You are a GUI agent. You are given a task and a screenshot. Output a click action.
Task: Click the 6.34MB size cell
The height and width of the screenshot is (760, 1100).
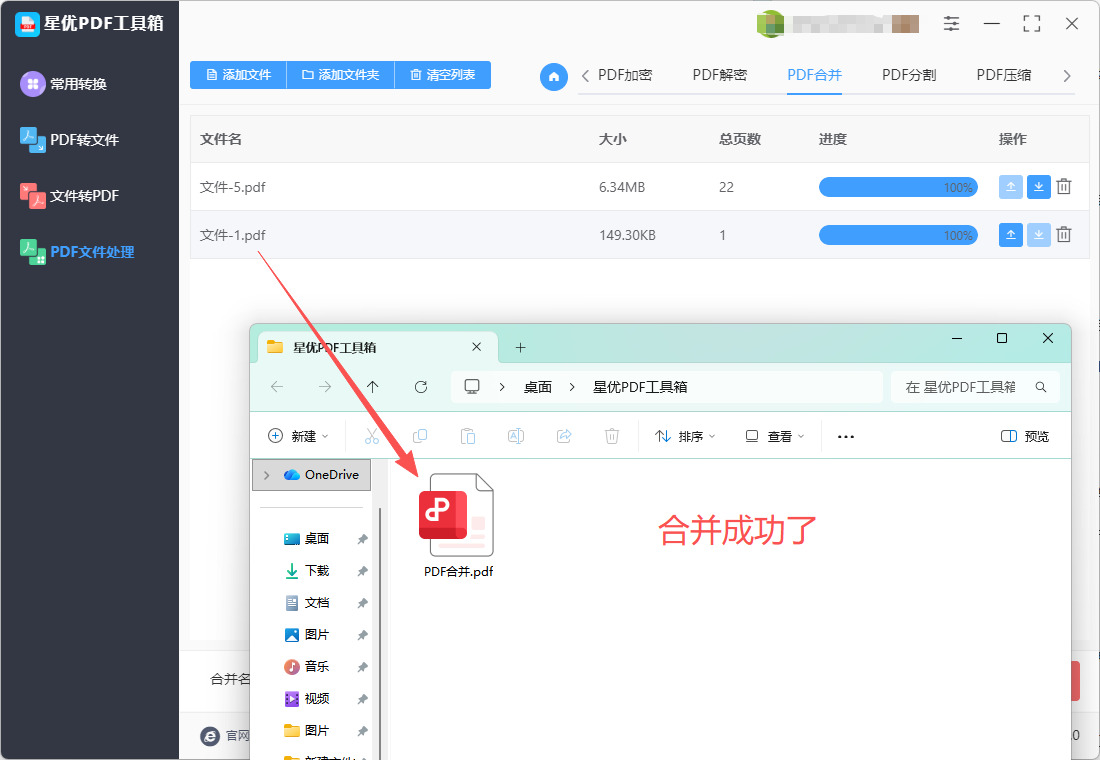pos(622,187)
